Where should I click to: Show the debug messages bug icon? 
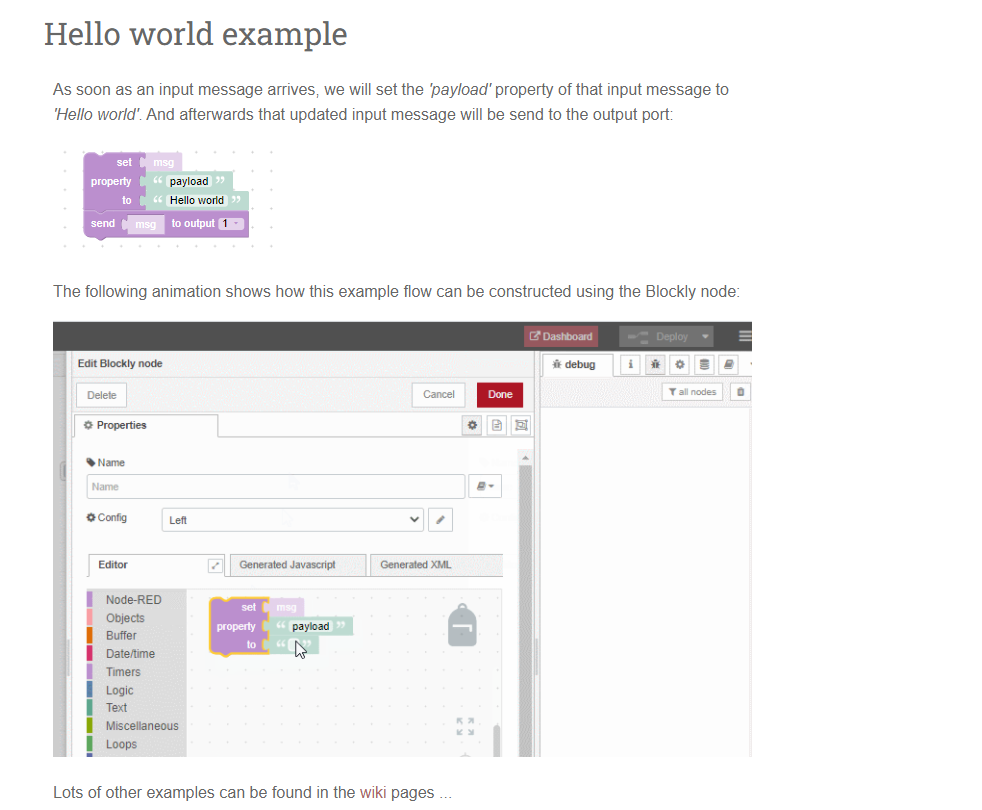coord(655,365)
